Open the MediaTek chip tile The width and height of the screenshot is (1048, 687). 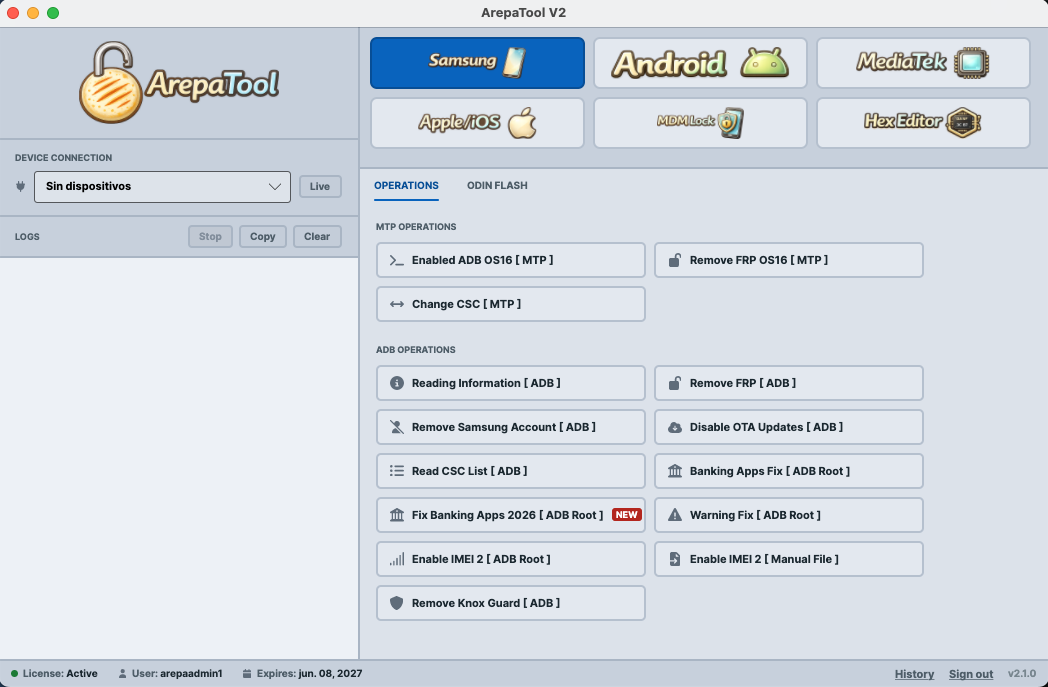point(923,63)
